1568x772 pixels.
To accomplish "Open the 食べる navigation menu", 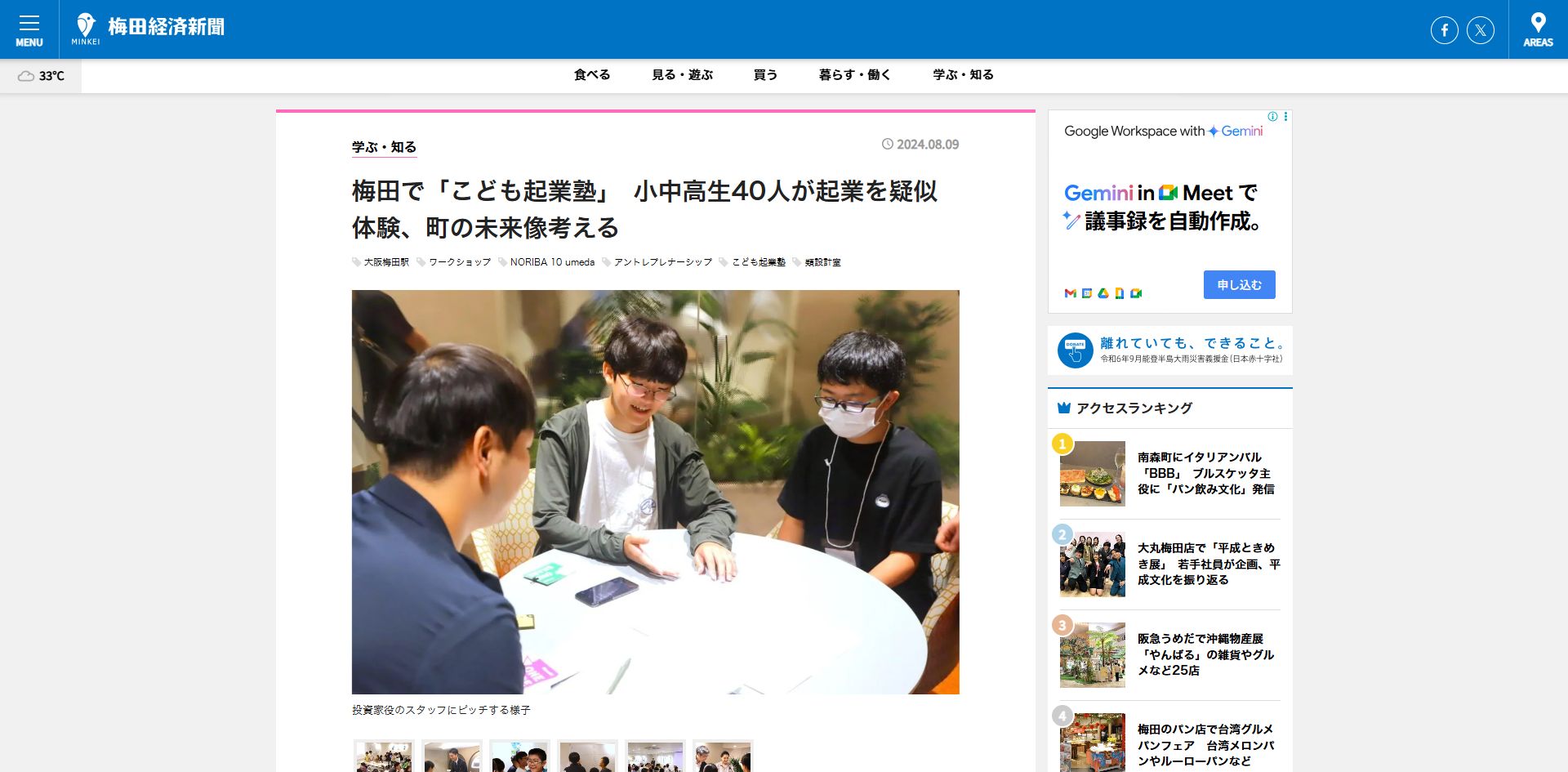I will [x=592, y=75].
